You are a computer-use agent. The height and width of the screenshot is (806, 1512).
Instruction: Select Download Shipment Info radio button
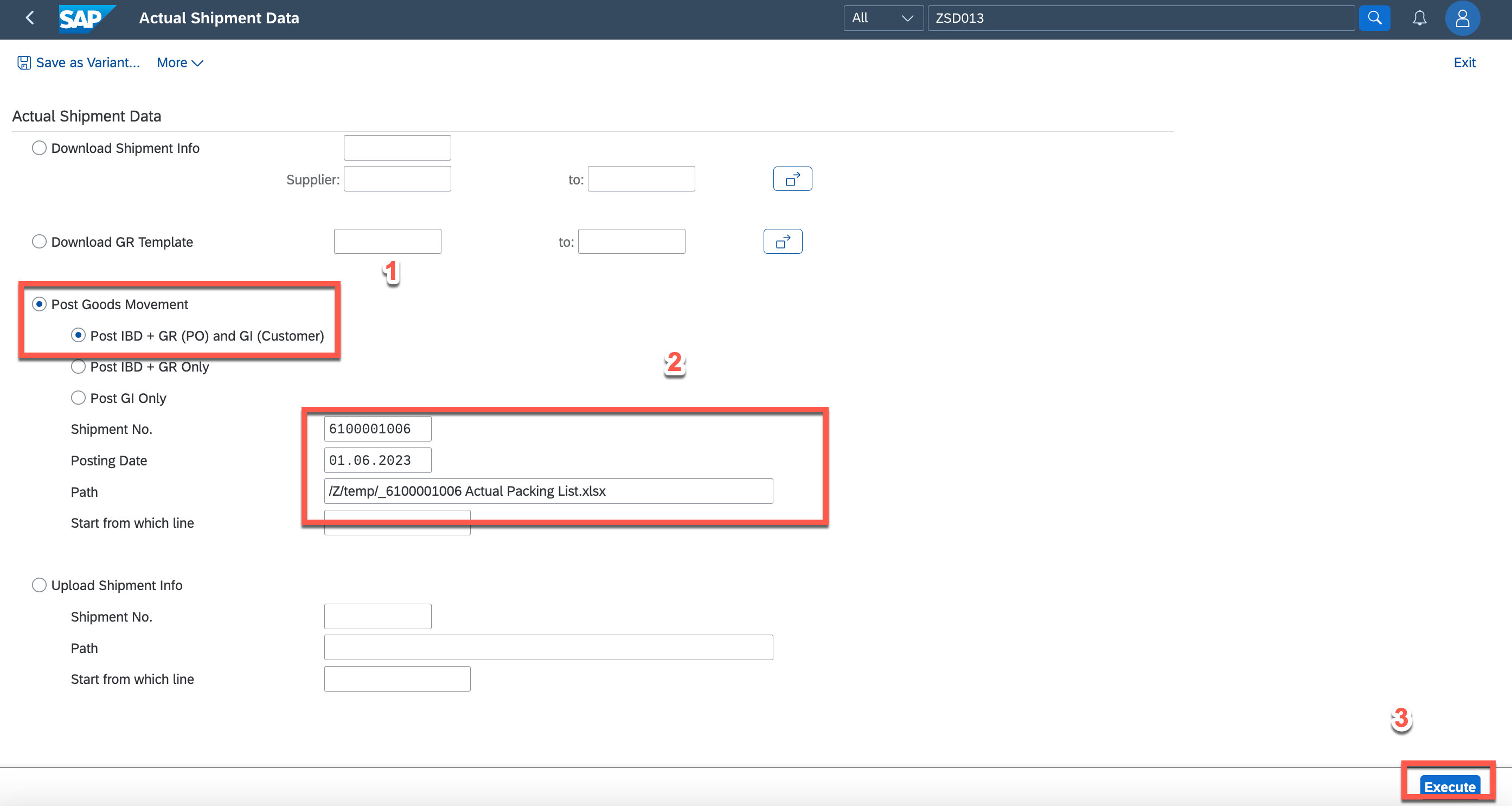40,148
